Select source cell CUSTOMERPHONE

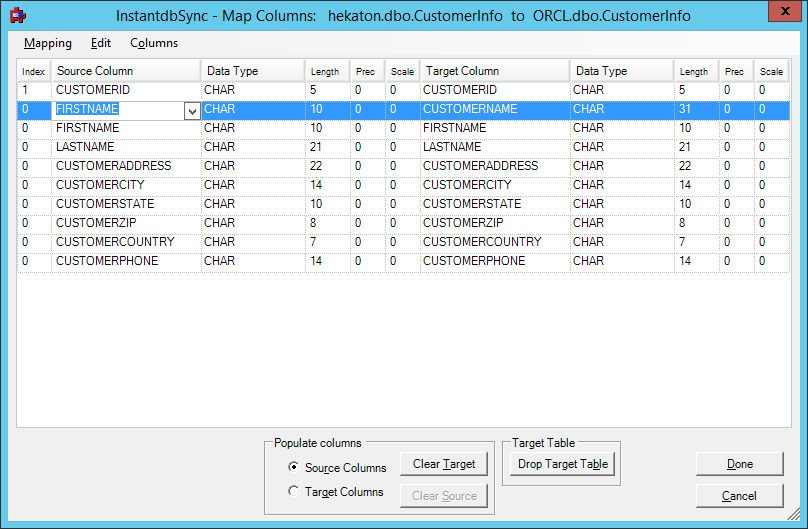point(126,262)
